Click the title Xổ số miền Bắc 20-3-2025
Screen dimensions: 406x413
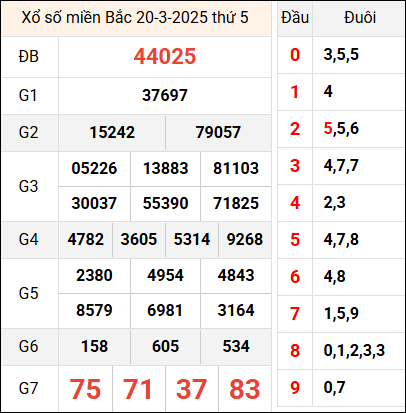[x=115, y=18]
